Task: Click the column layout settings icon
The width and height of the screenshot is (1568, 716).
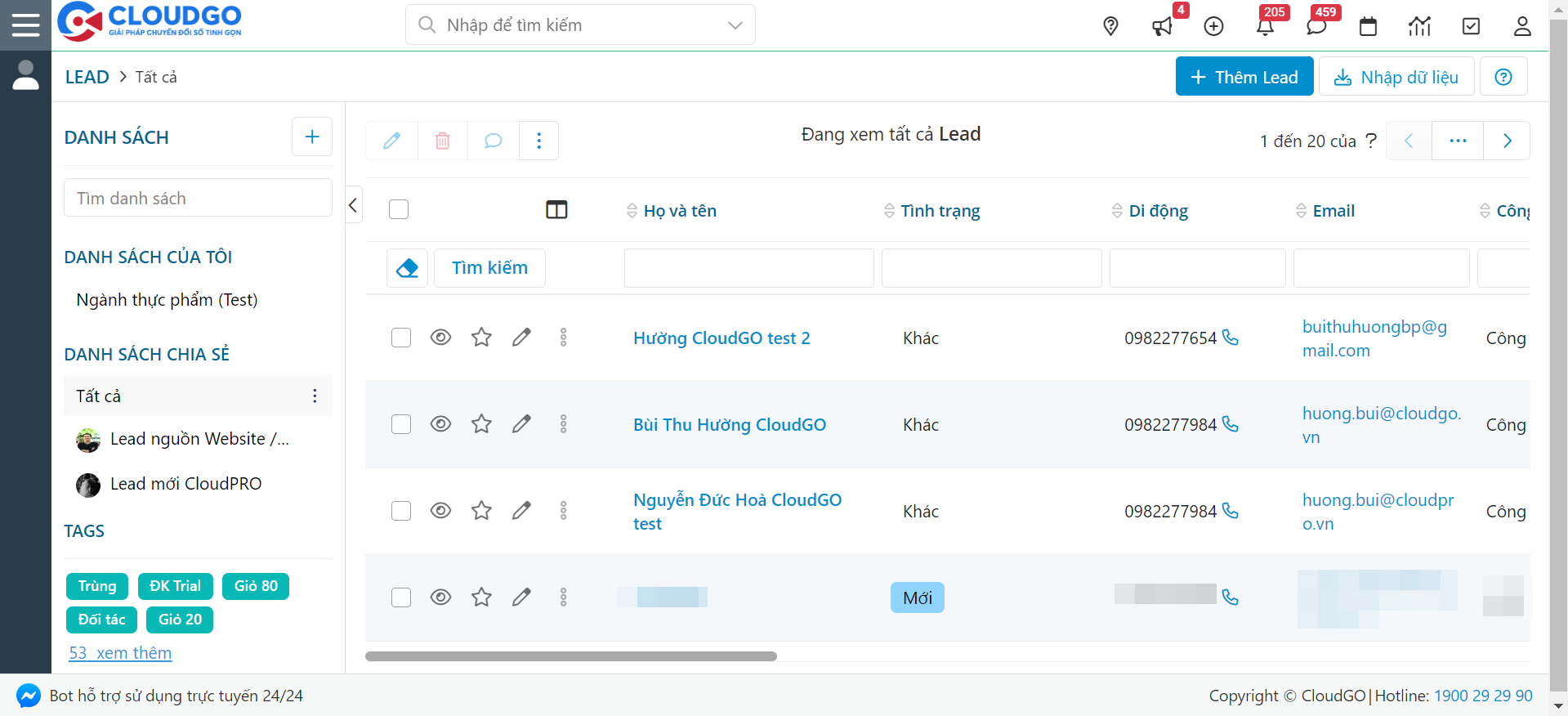Action: tap(556, 210)
